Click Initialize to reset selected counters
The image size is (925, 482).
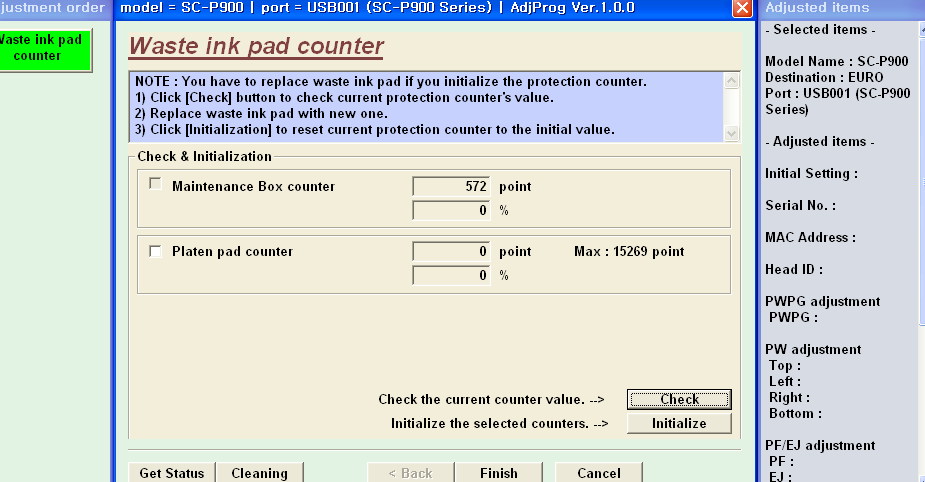pyautogui.click(x=678, y=423)
